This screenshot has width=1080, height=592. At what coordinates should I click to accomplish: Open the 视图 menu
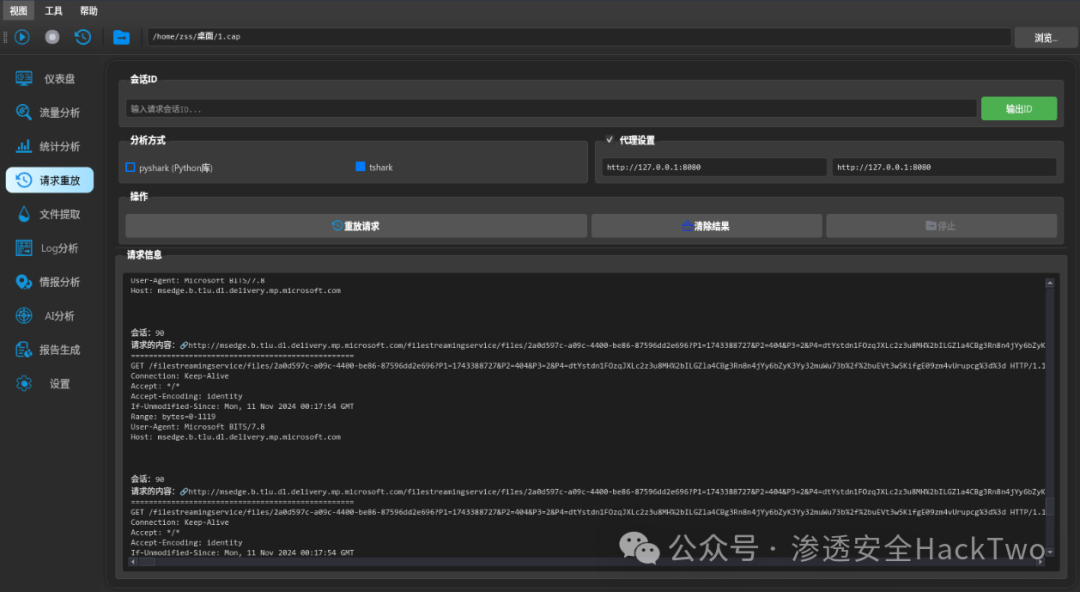pyautogui.click(x=19, y=10)
